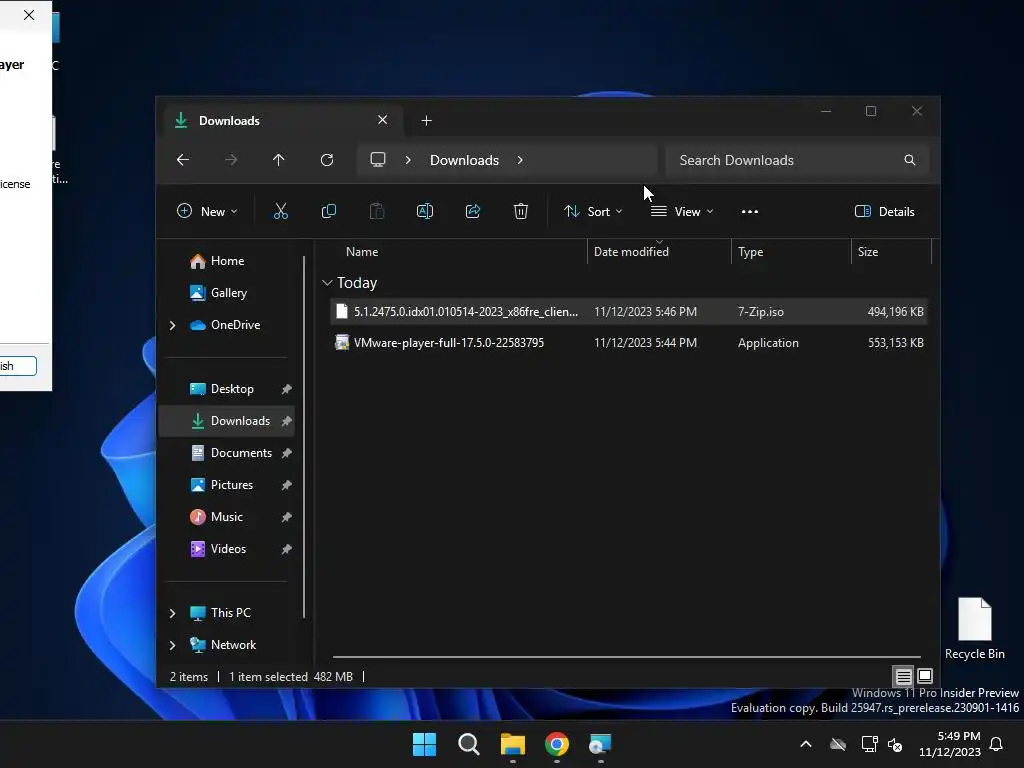Viewport: 1024px width, 768px height.
Task: Click the search magnifier icon in Downloads
Action: coord(910,160)
